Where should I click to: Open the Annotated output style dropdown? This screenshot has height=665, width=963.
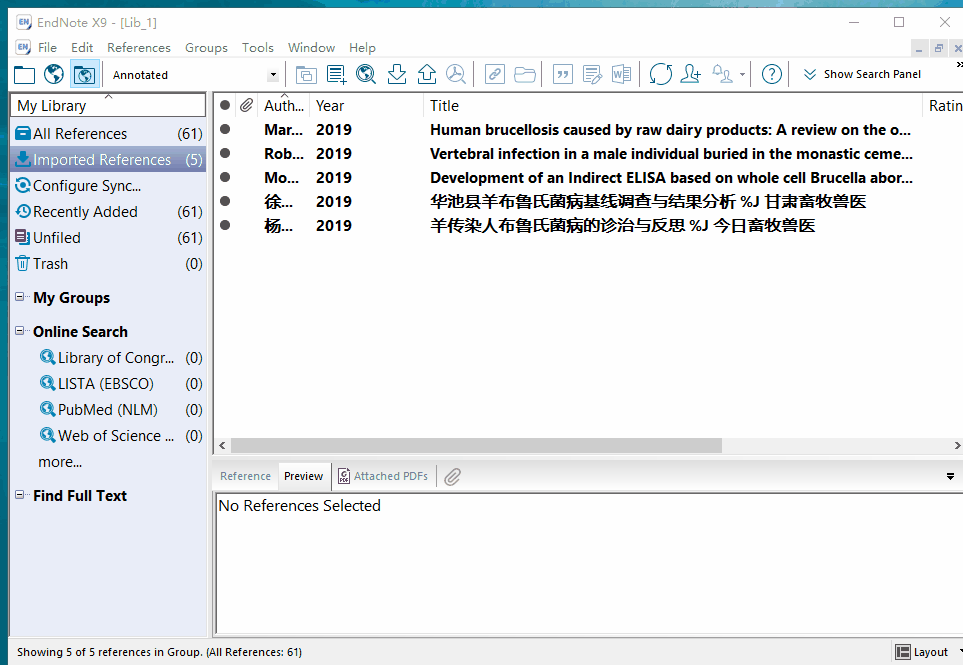(x=273, y=76)
